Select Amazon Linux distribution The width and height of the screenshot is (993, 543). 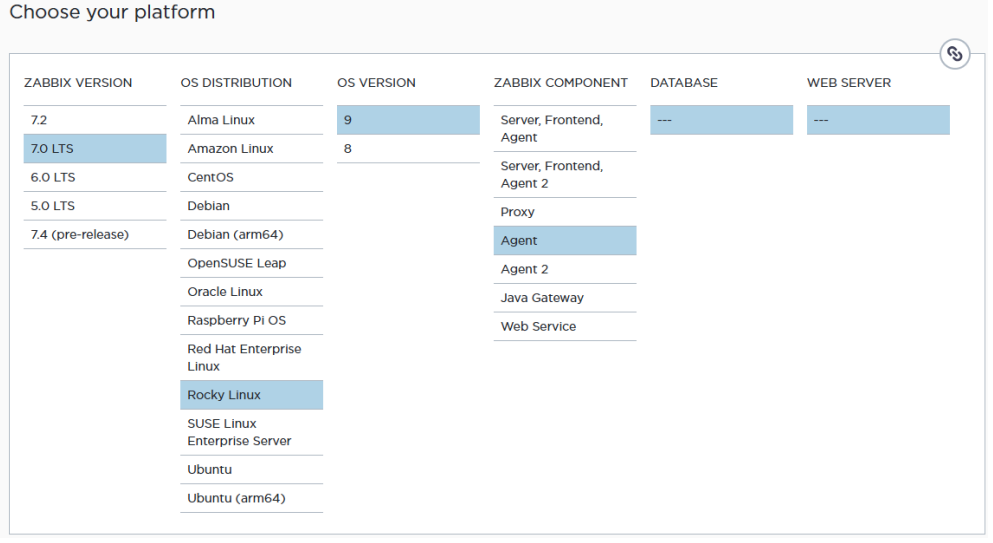(x=251, y=148)
